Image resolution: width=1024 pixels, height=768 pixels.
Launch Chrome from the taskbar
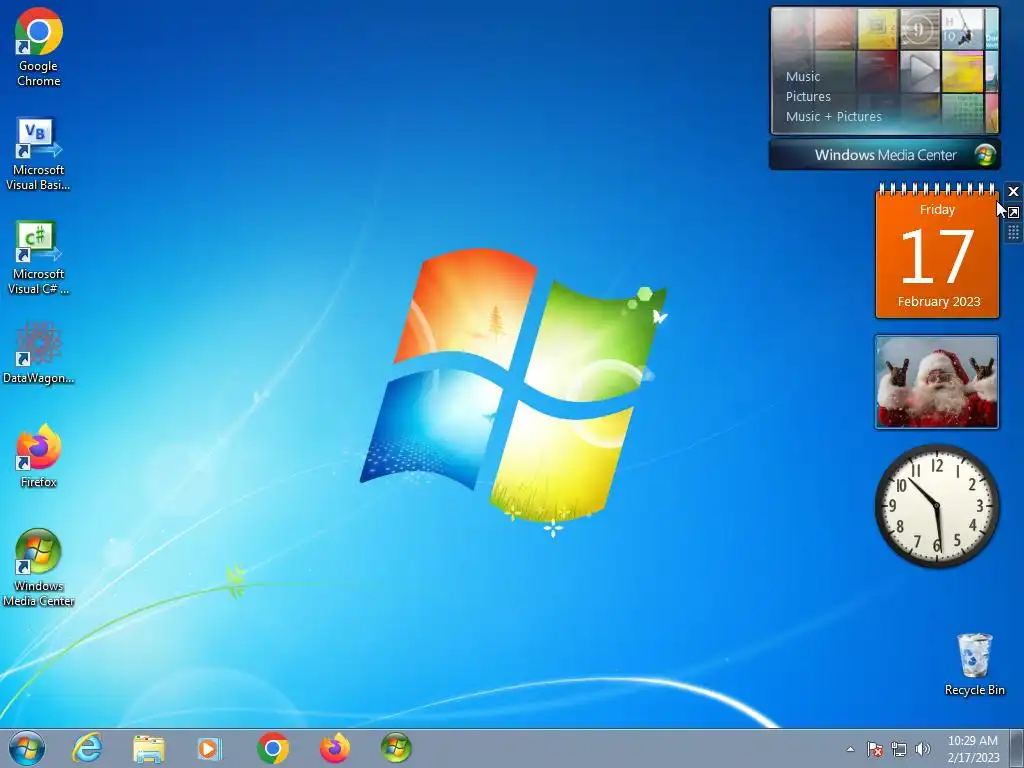[x=273, y=748]
